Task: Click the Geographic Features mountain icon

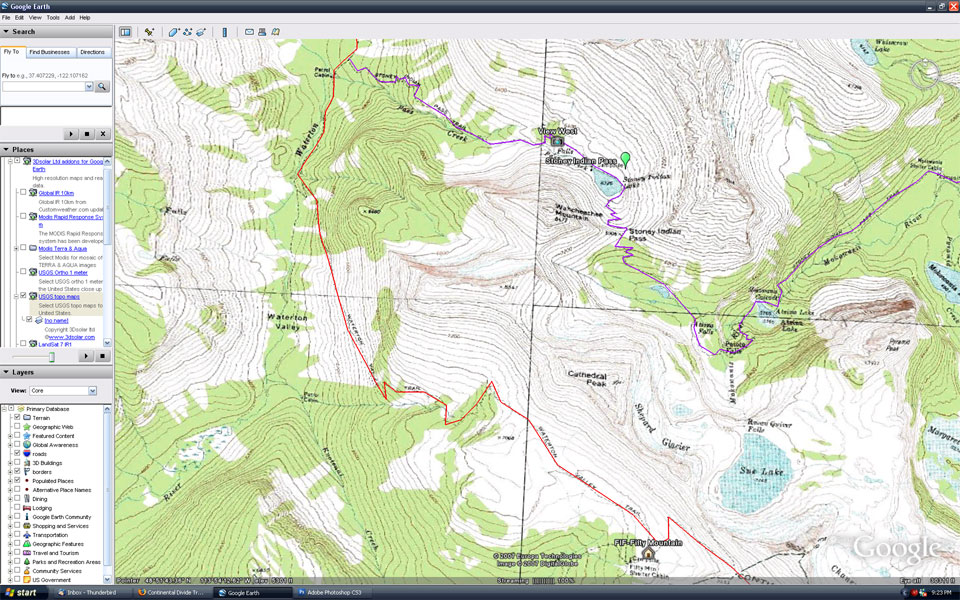Action: pyautogui.click(x=26, y=544)
